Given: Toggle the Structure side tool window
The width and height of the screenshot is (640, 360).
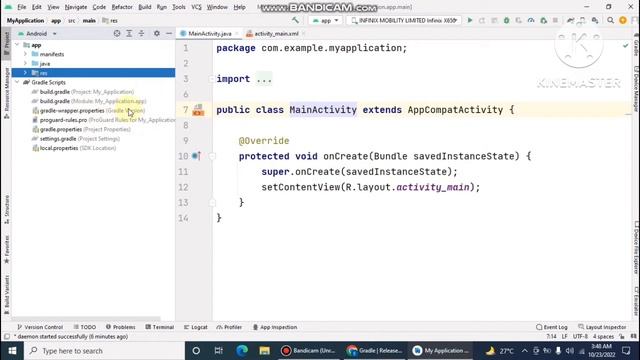Looking at the screenshot, I should point(7,209).
